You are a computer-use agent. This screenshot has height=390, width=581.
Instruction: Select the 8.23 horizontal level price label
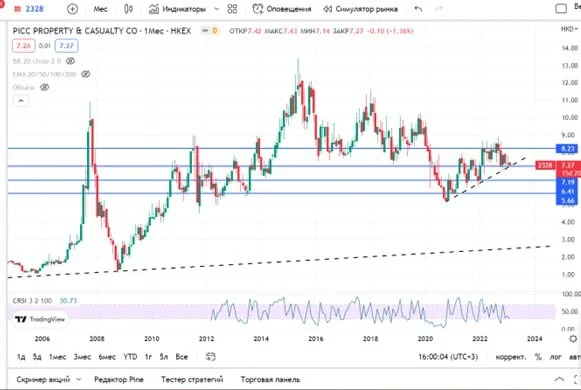(x=567, y=149)
